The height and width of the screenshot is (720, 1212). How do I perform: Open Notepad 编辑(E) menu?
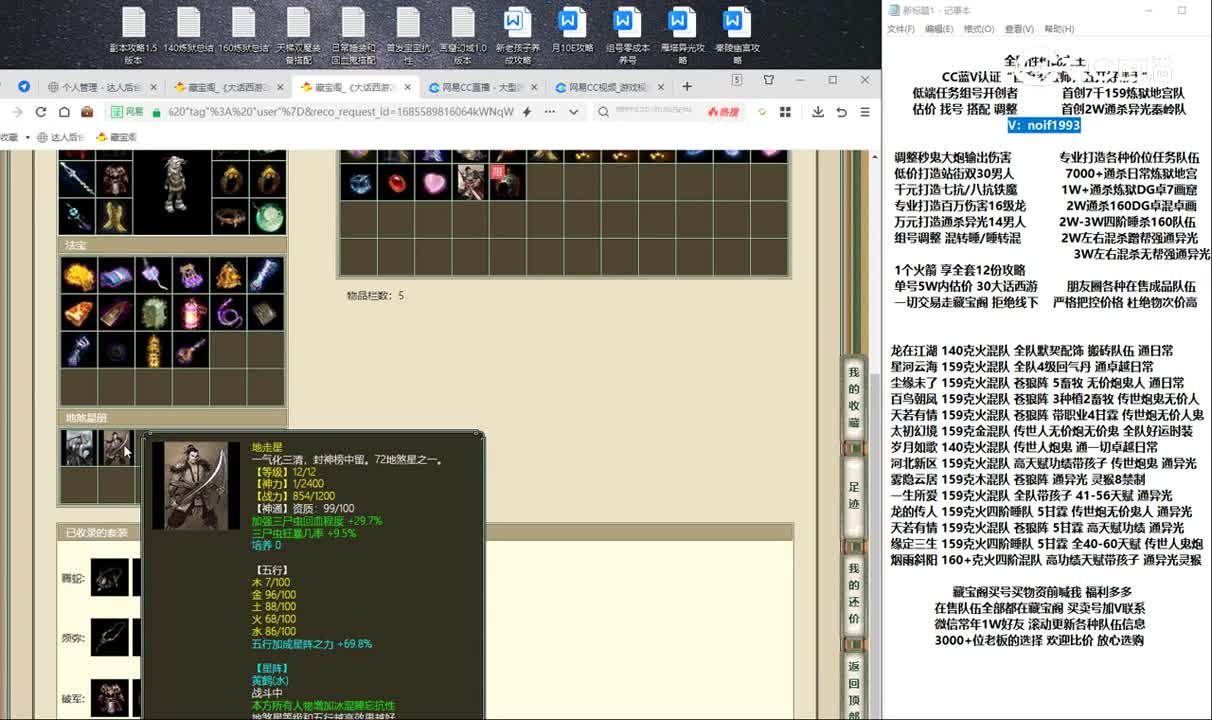(939, 29)
